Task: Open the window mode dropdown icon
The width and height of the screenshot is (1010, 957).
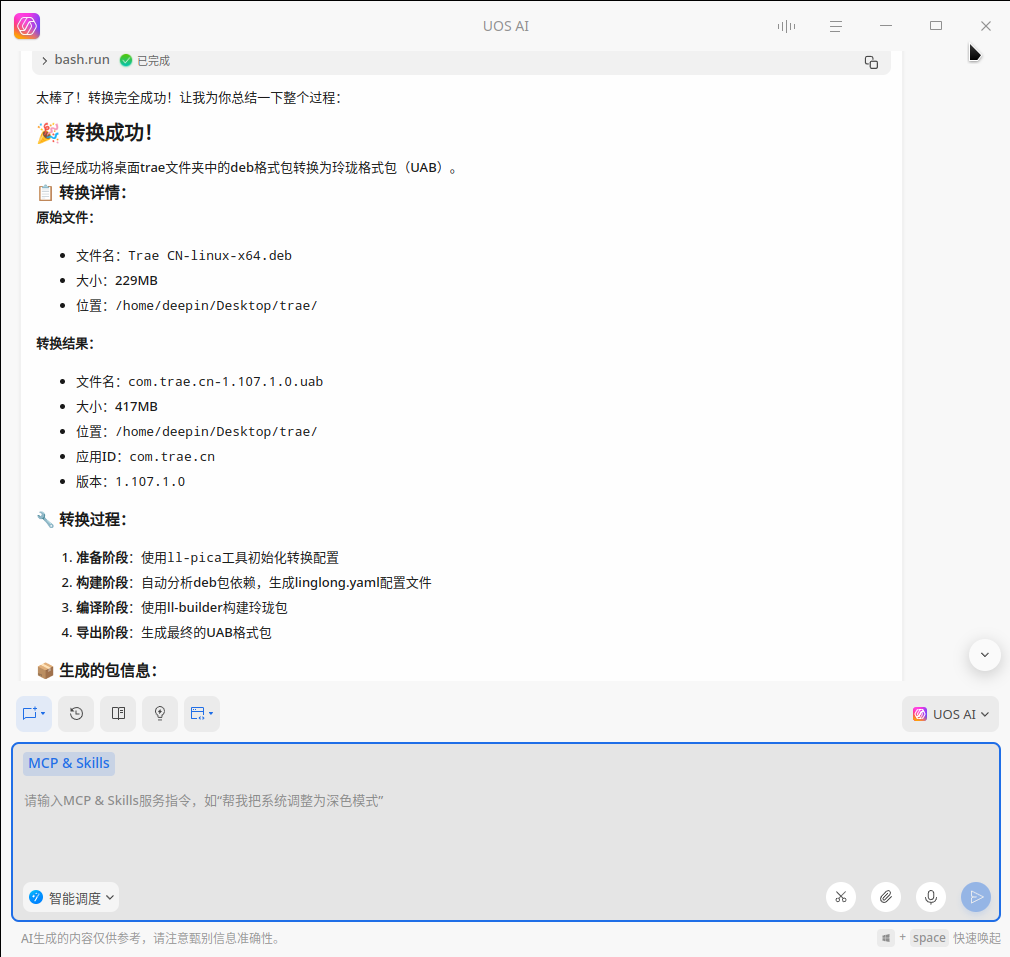Action: coord(202,714)
